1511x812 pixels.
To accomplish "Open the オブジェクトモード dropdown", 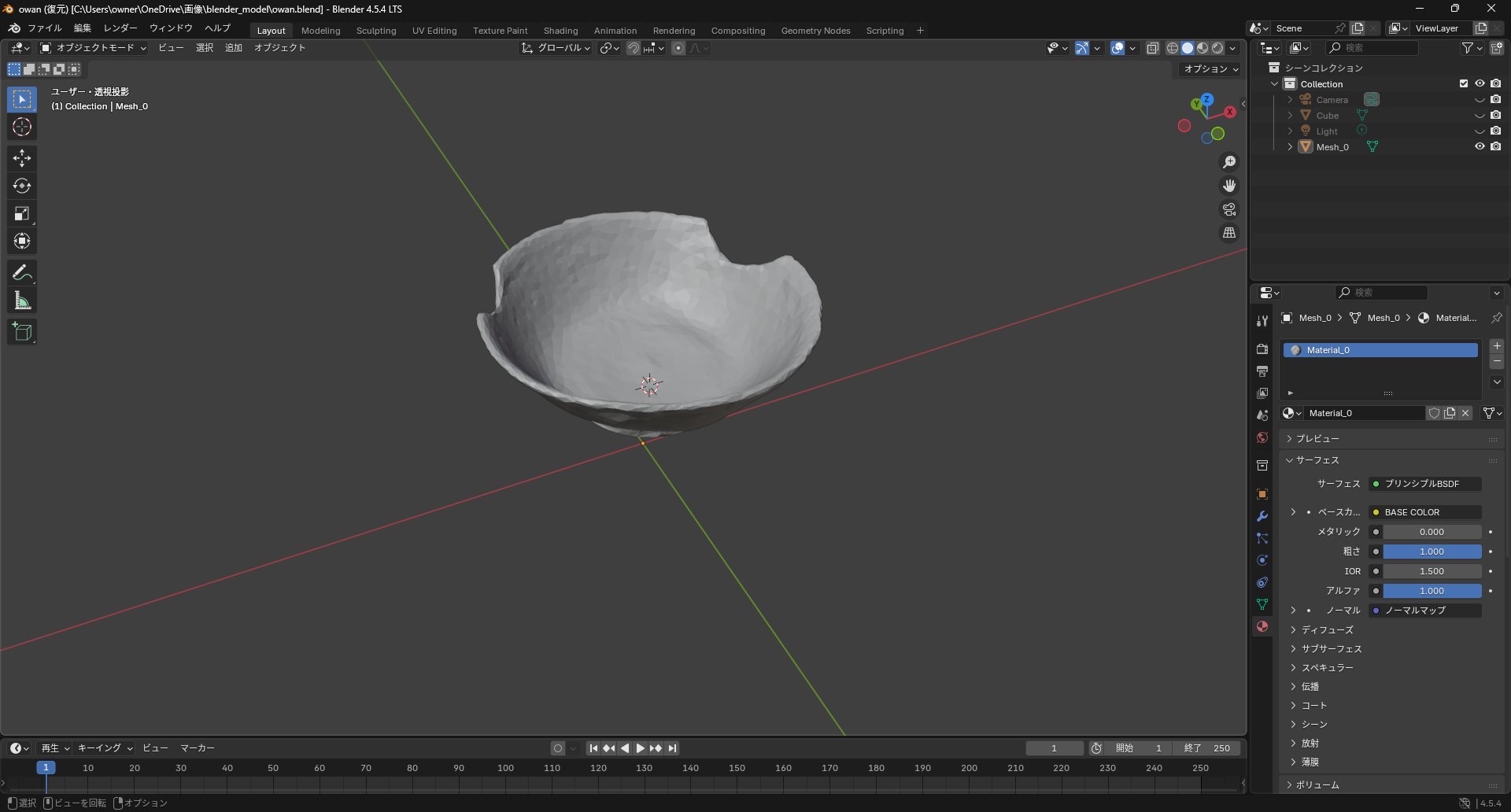I will [x=94, y=48].
